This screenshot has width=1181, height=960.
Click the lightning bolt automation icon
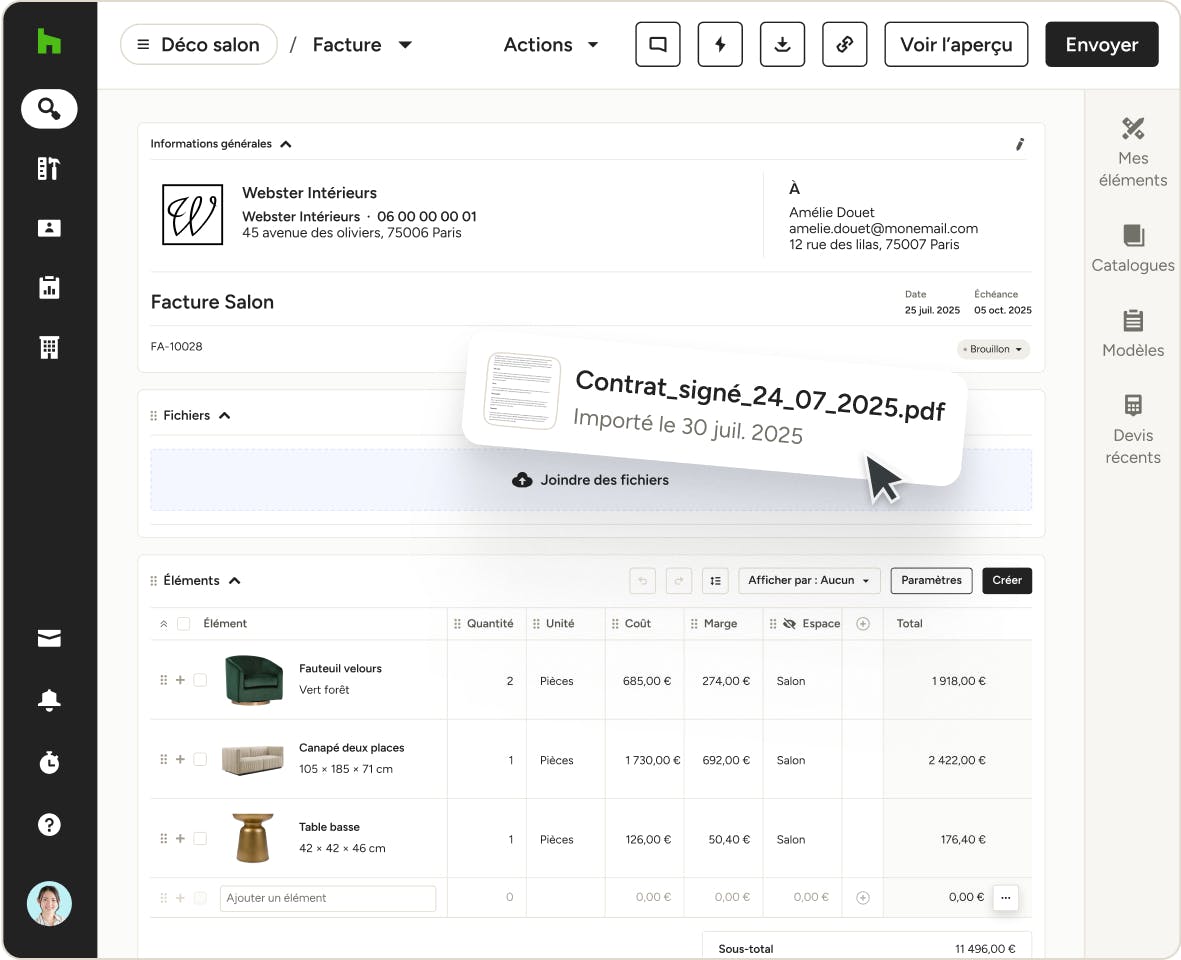720,45
